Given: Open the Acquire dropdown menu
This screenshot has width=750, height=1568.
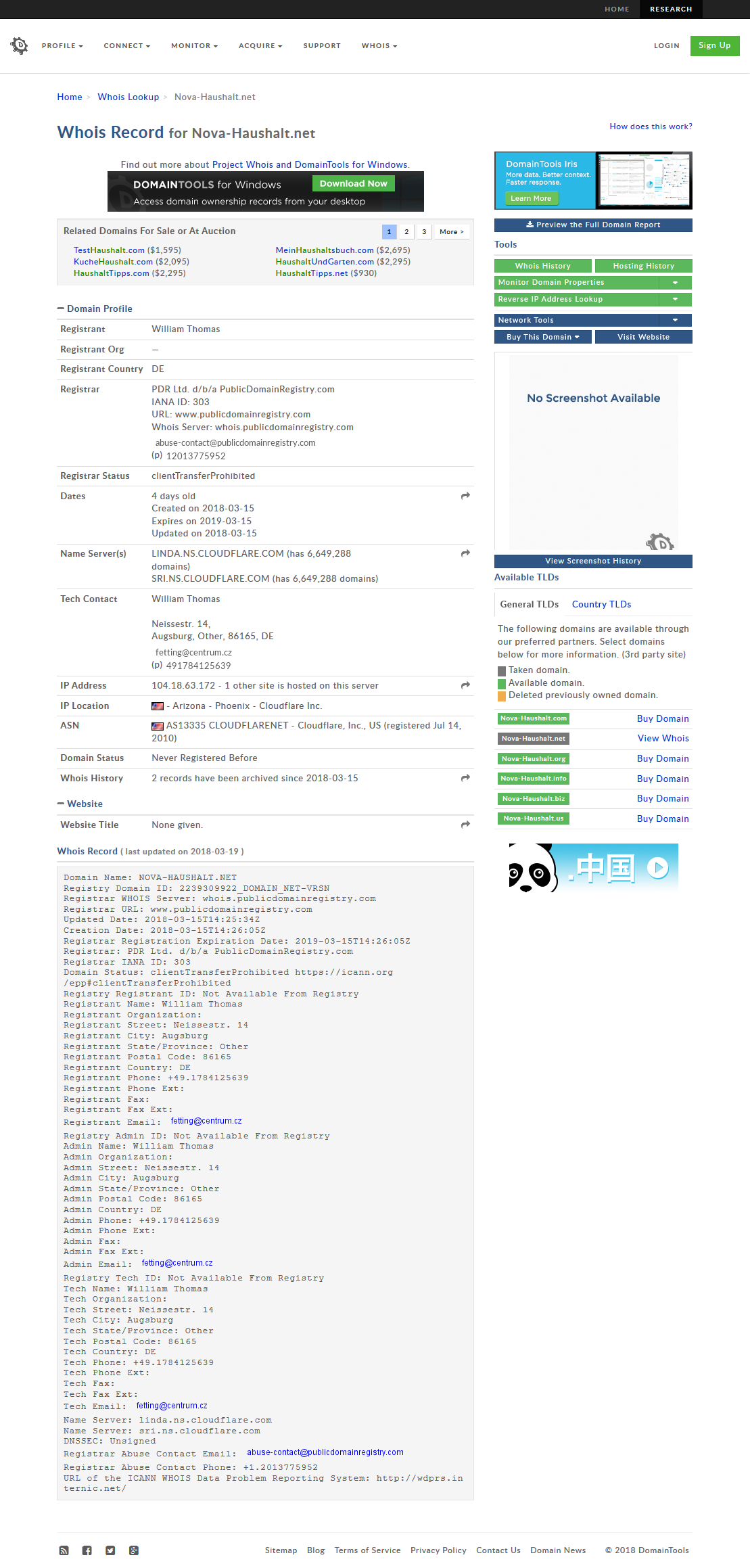Looking at the screenshot, I should point(260,46).
